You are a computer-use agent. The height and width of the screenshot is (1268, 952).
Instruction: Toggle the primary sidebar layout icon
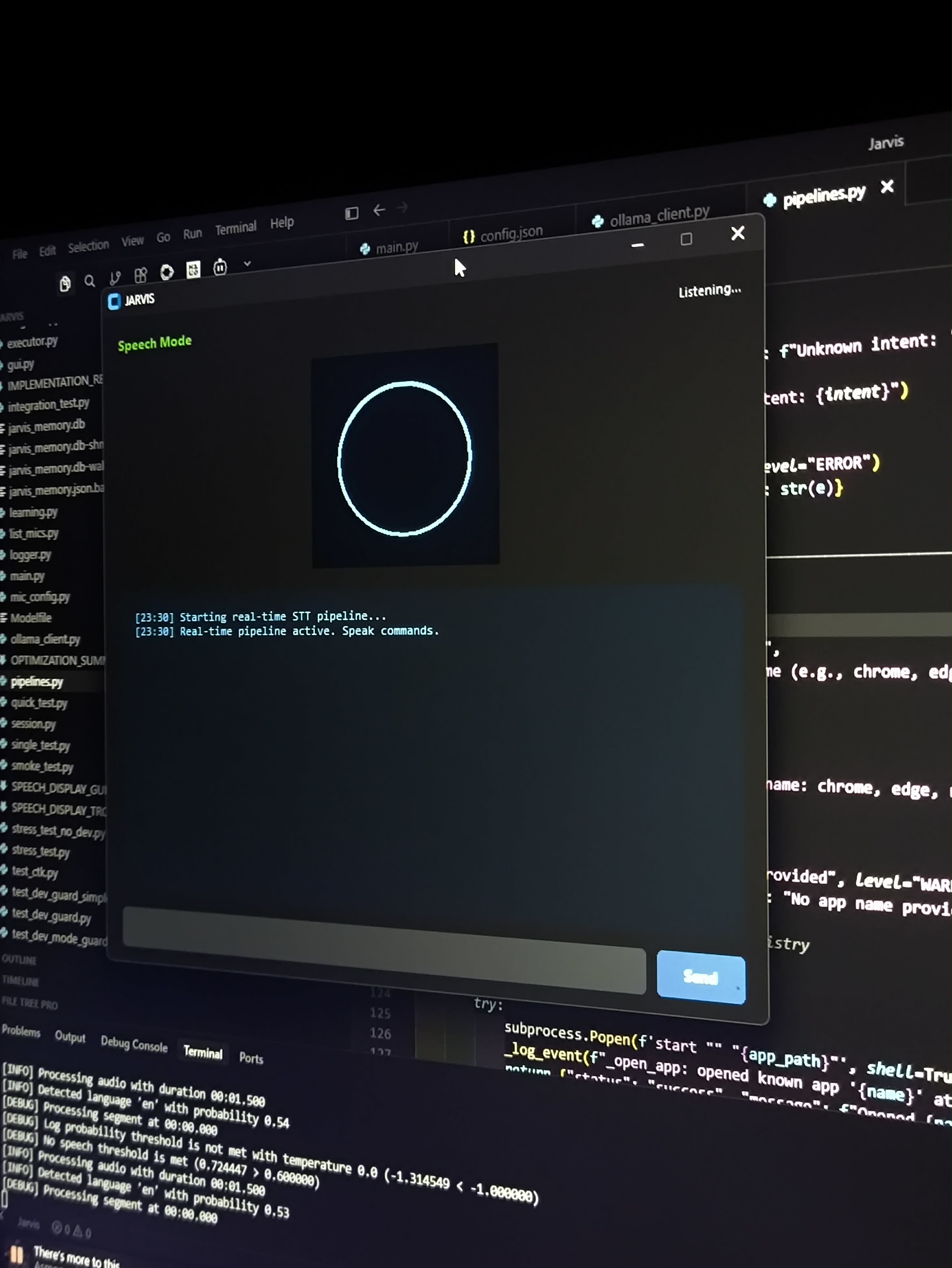pos(351,213)
